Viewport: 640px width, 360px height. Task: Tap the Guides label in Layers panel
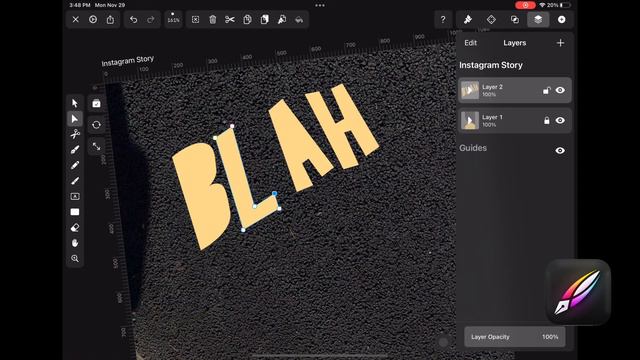pyautogui.click(x=473, y=148)
